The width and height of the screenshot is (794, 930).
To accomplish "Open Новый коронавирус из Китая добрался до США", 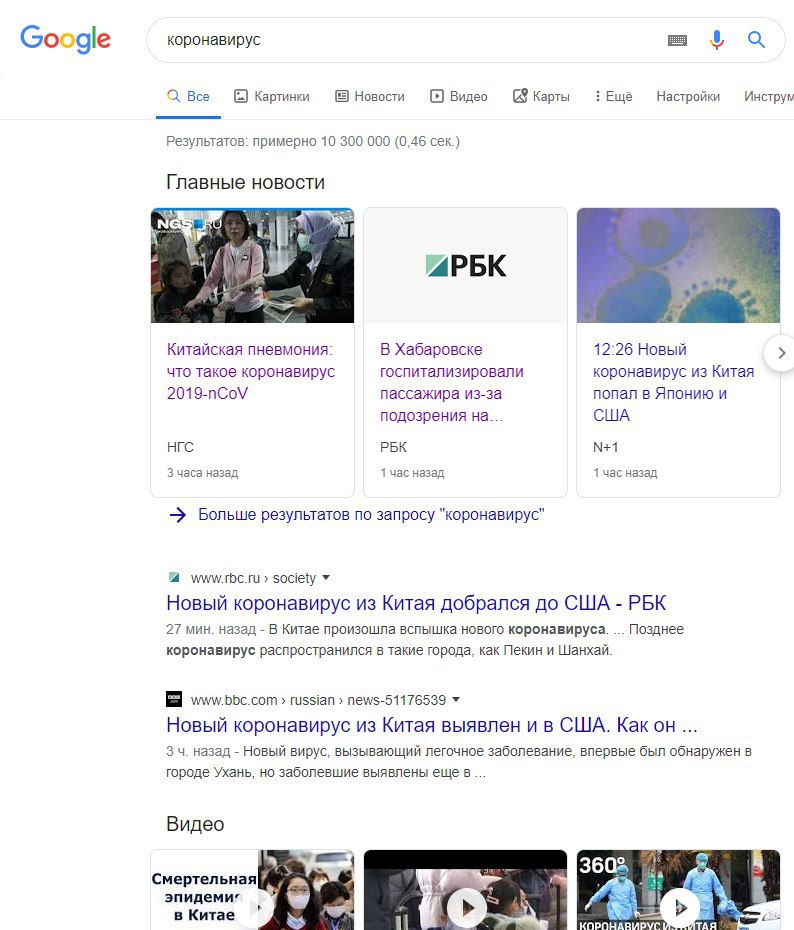I will click(x=416, y=603).
